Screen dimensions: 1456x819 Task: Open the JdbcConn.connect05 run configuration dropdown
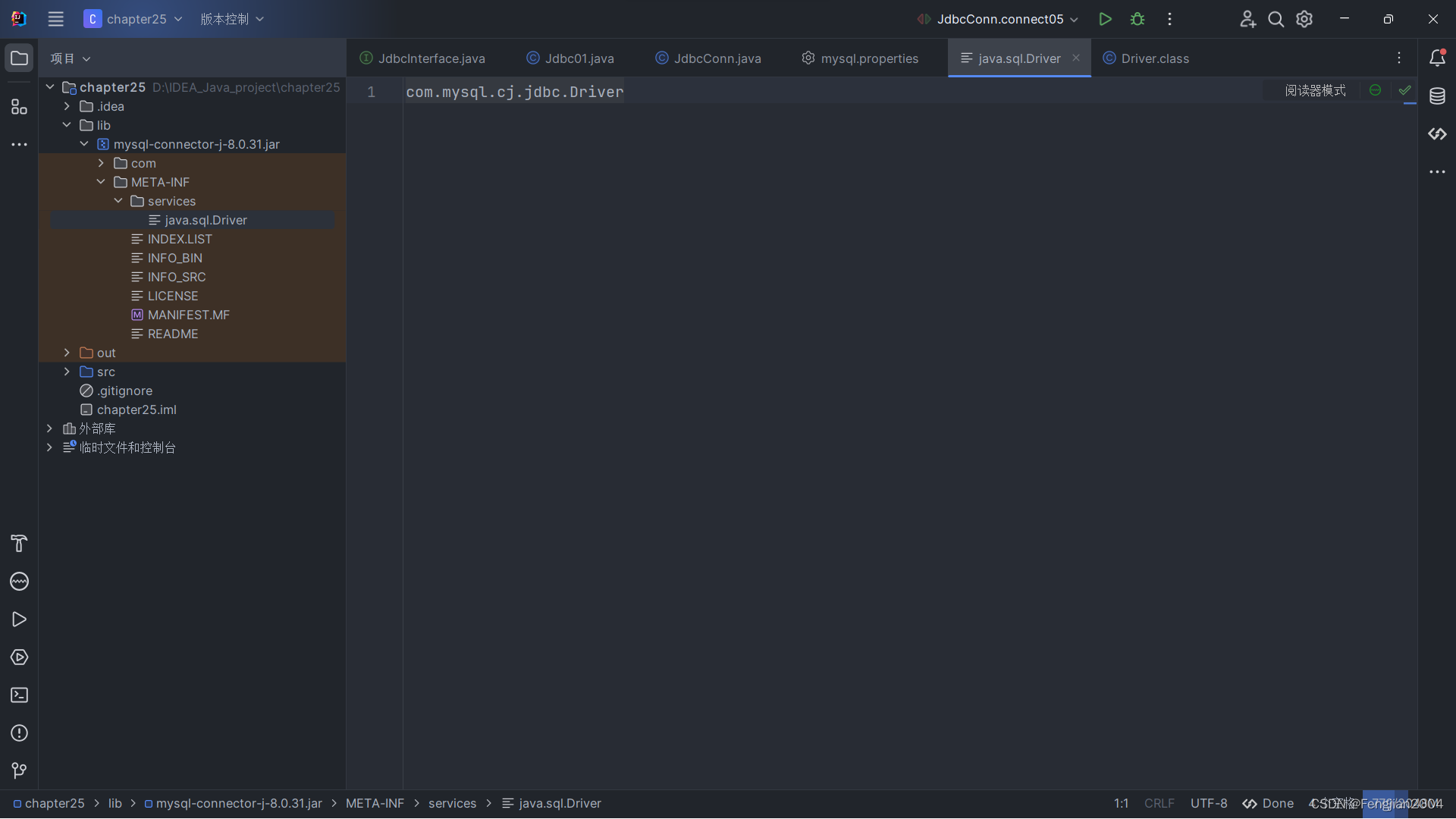click(1001, 19)
